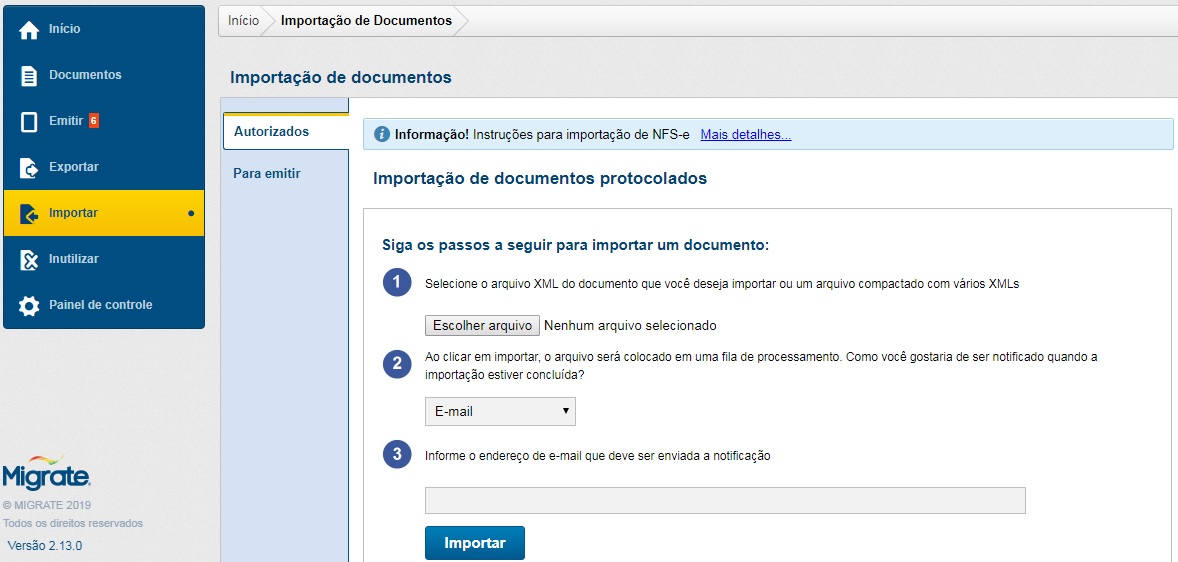Open Painel de controle gear icon
The height and width of the screenshot is (562, 1178).
pyautogui.click(x=29, y=306)
